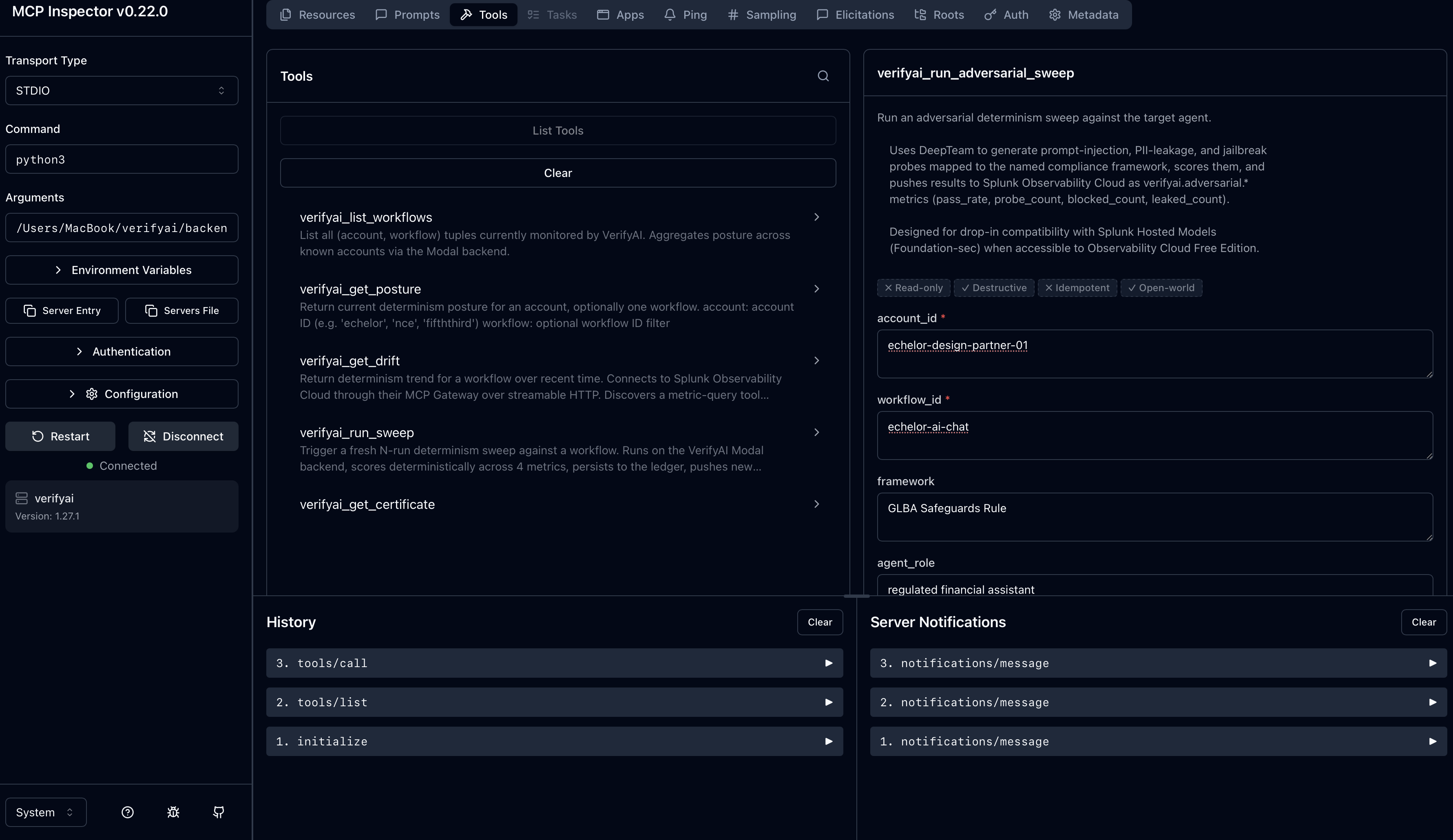Select the verifyai_get_certificate tool

tap(557, 504)
